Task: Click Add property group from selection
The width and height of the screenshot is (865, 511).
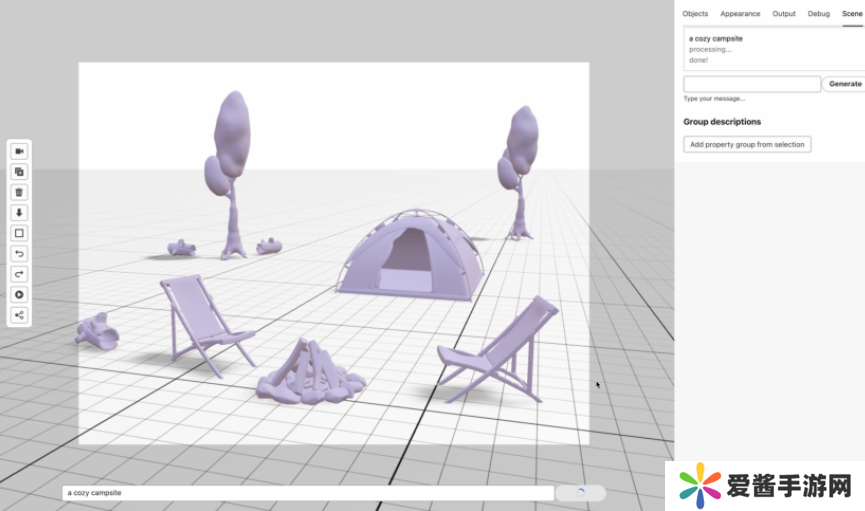Action: pos(747,144)
